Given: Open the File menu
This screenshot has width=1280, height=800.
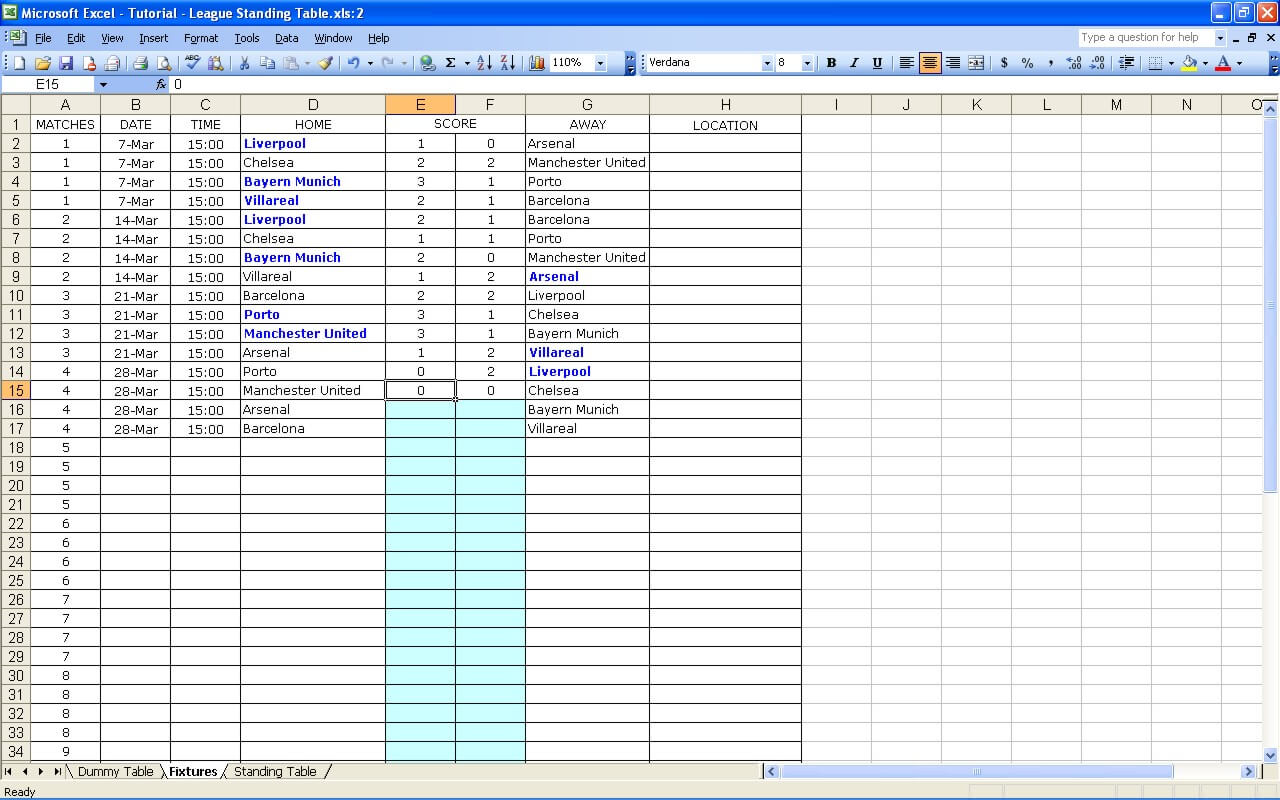Looking at the screenshot, I should coord(43,38).
